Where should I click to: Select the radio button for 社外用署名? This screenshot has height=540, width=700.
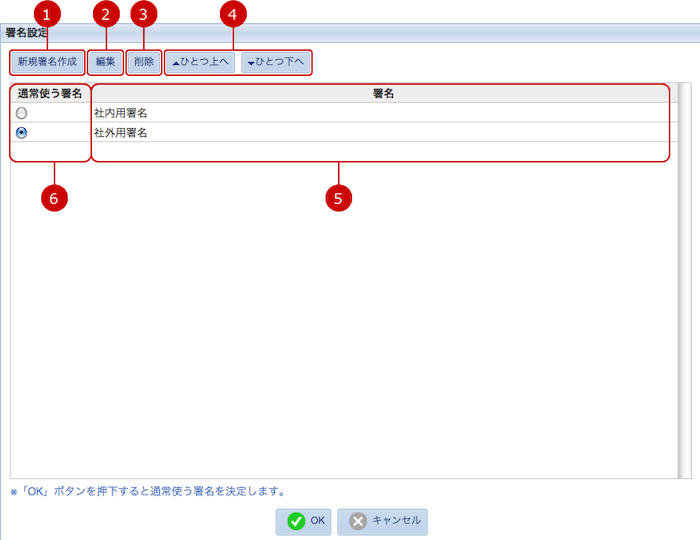pos(21,132)
